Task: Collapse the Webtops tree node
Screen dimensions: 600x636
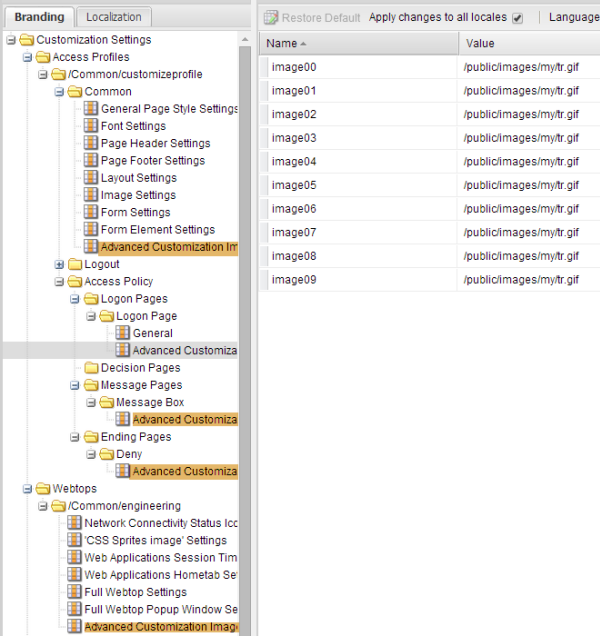Action: coord(27,489)
